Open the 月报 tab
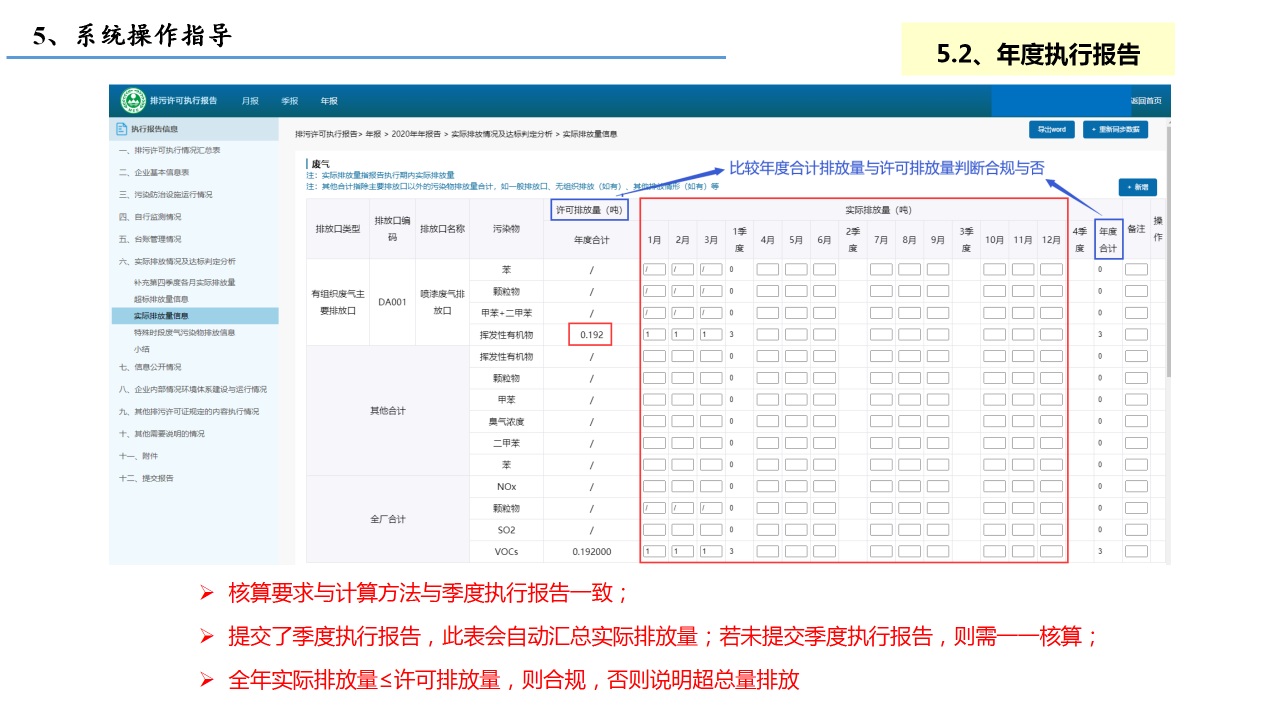1280x720 pixels. (x=250, y=101)
